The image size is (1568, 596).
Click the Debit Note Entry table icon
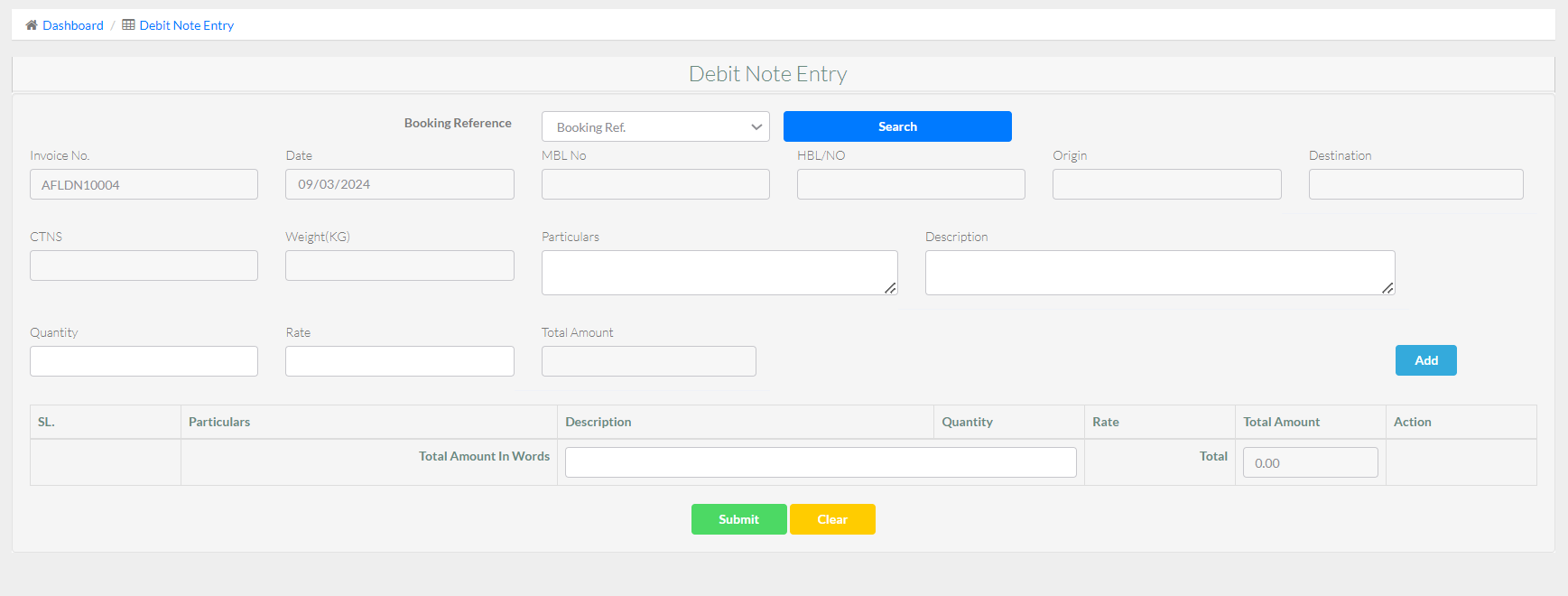tap(128, 25)
